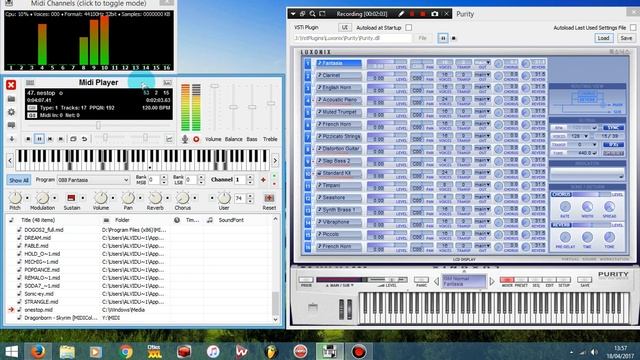Click the magnifier icon in the recording toolbar
Viewport: 640px width, 360px height.
point(312,14)
